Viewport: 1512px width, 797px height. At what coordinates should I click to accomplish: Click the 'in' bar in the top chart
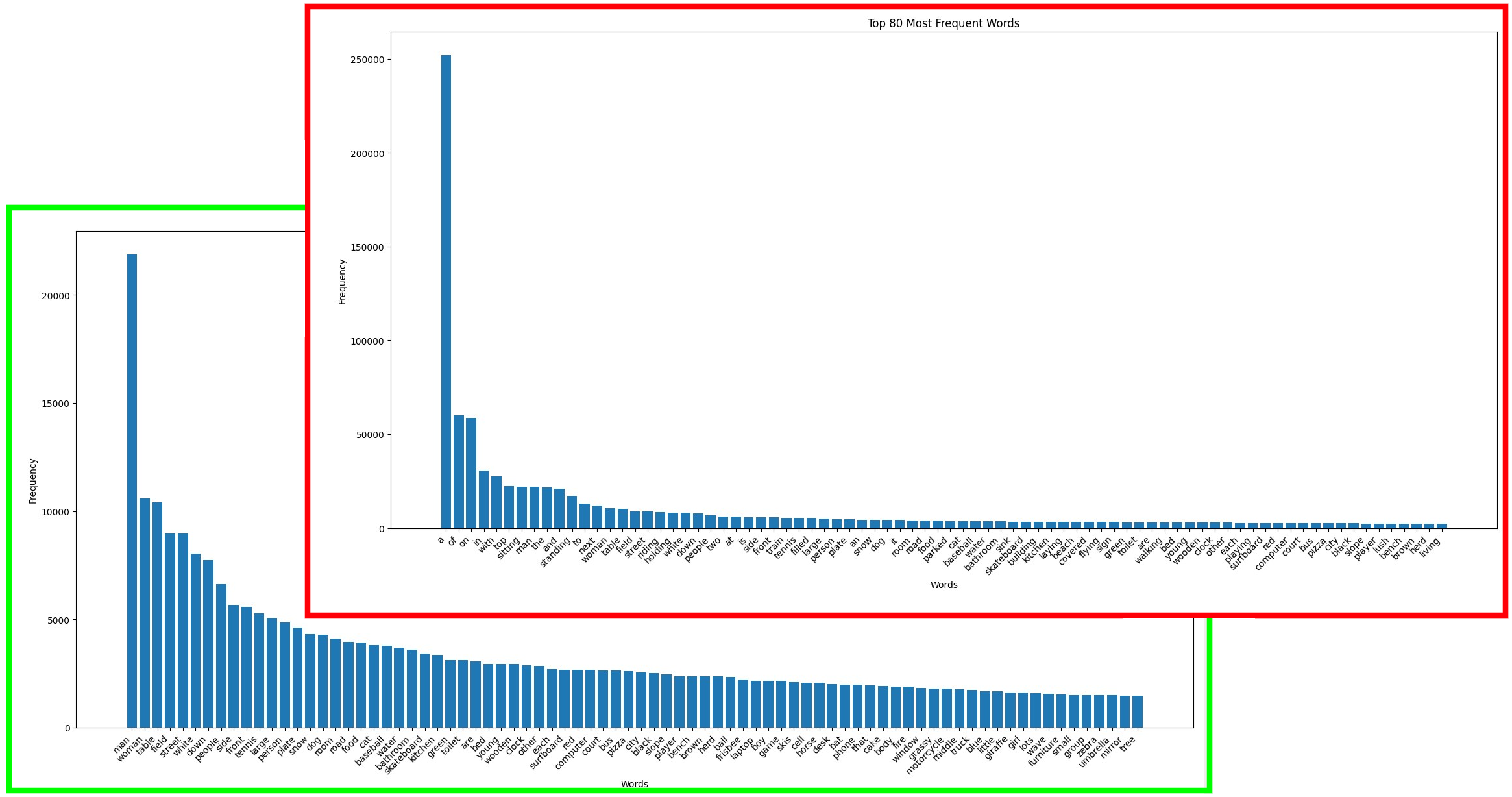(483, 500)
